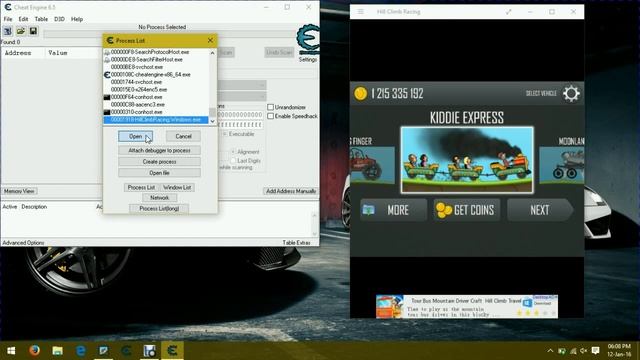Click the MORE button in the game
Screen dimensions: 640x360
click(x=393, y=210)
